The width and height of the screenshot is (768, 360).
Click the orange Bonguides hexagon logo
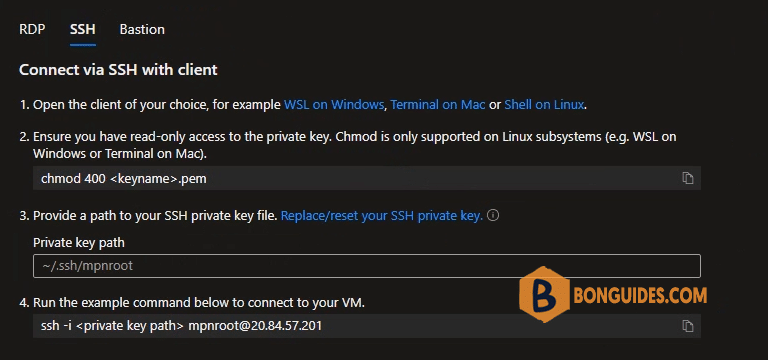pyautogui.click(x=544, y=295)
